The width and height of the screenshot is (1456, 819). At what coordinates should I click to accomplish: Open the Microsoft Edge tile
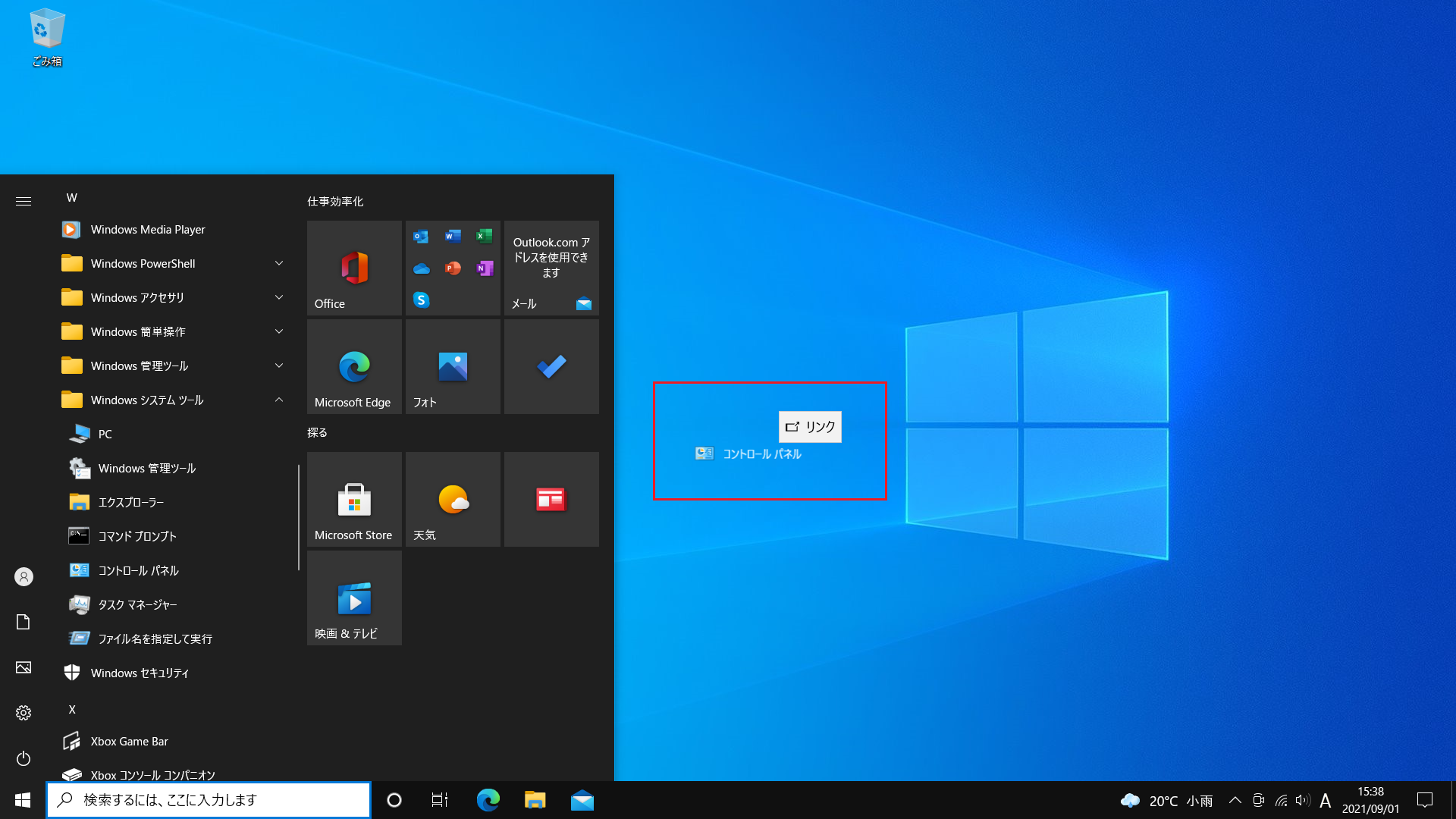point(354,366)
